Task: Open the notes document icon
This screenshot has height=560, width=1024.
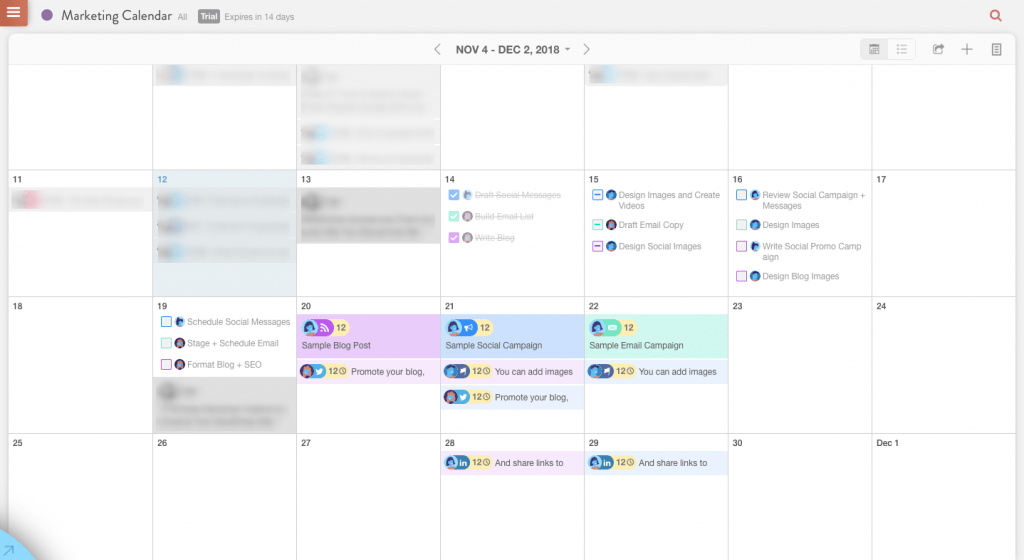Action: pyautogui.click(x=996, y=49)
